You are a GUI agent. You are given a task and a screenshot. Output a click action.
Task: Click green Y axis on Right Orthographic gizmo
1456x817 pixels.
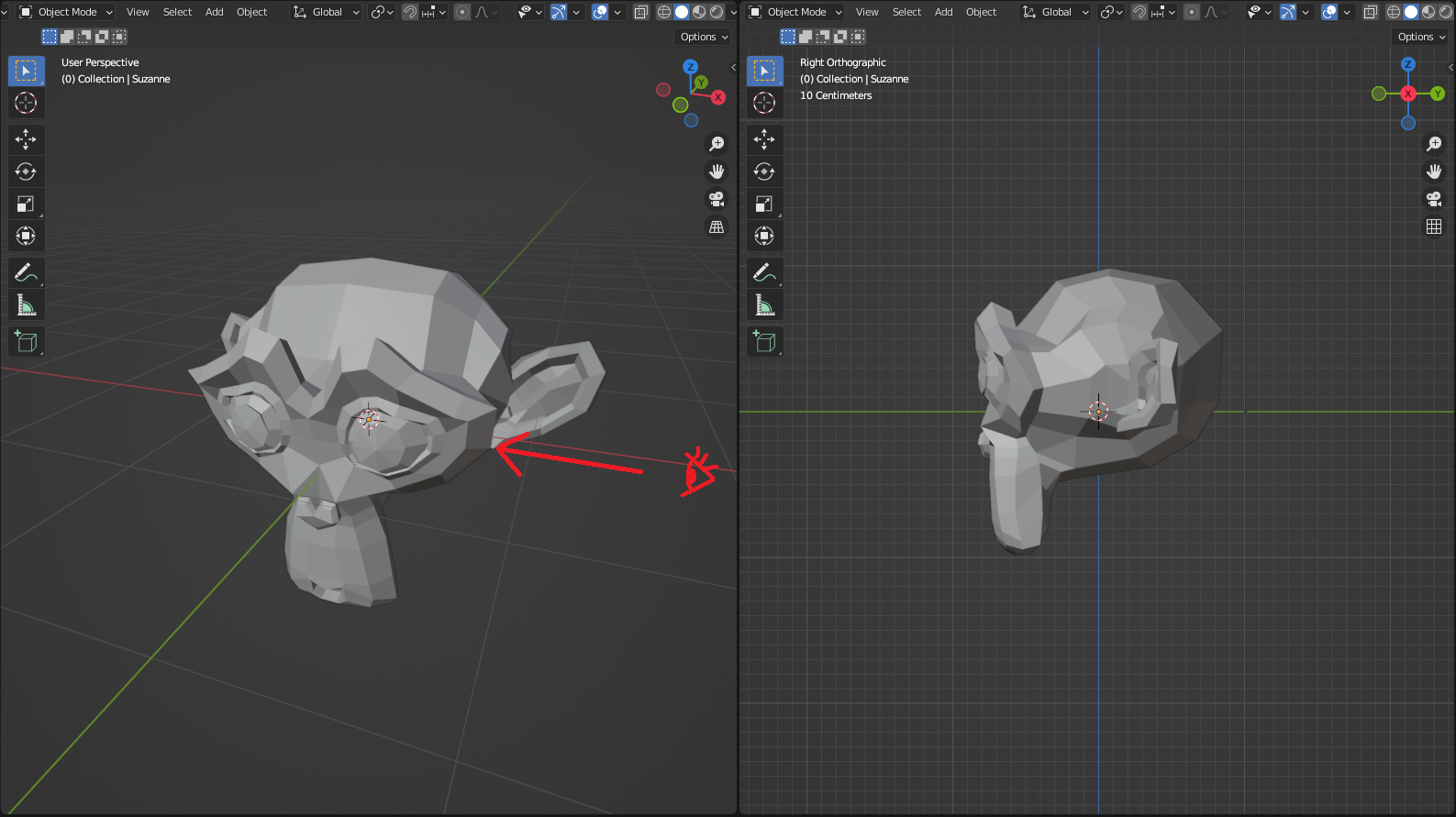(1438, 94)
